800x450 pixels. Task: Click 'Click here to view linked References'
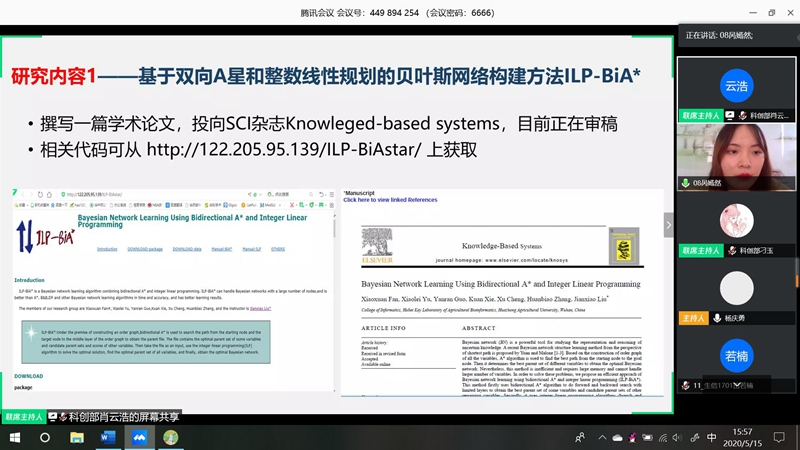pos(390,200)
